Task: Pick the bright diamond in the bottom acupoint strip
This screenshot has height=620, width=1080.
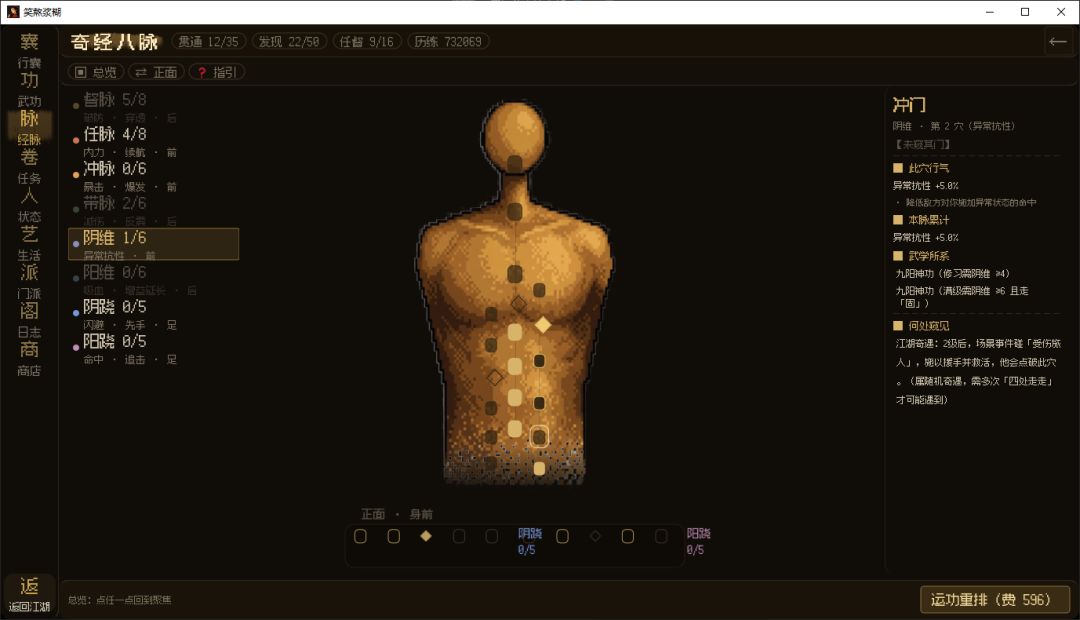Action: coord(426,535)
